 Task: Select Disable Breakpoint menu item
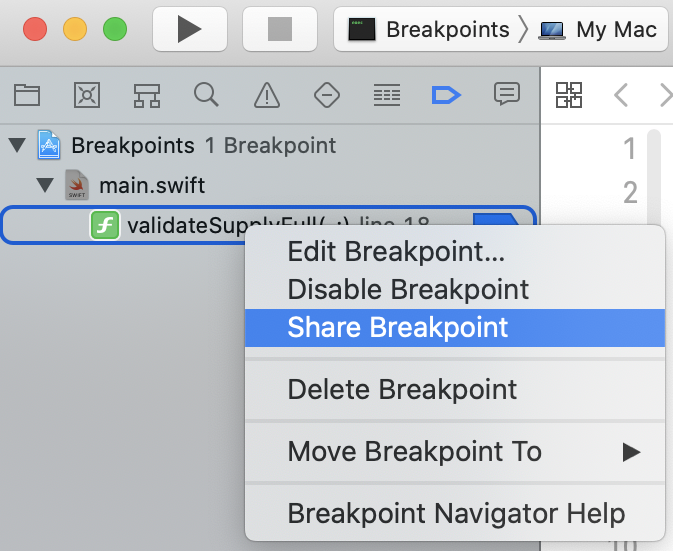408,290
